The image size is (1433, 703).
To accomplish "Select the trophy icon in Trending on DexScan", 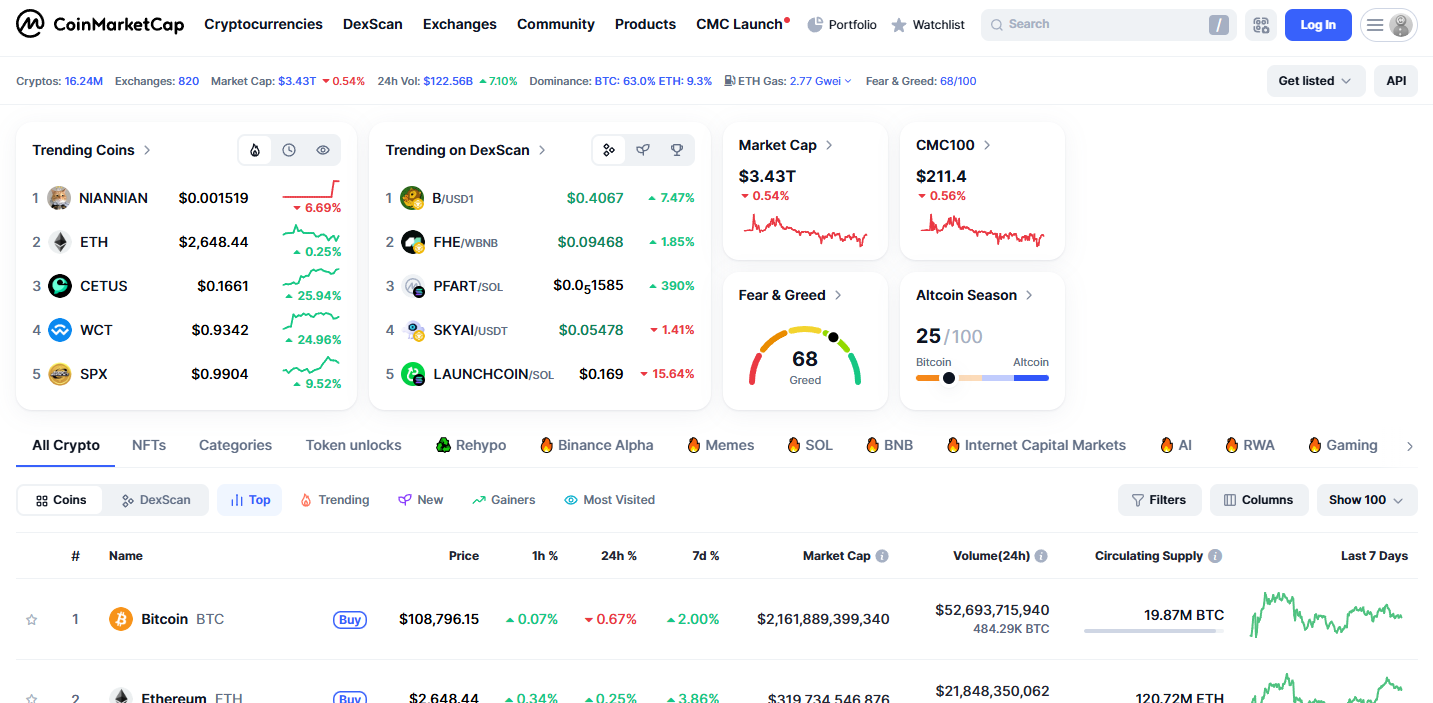I will (x=677, y=150).
